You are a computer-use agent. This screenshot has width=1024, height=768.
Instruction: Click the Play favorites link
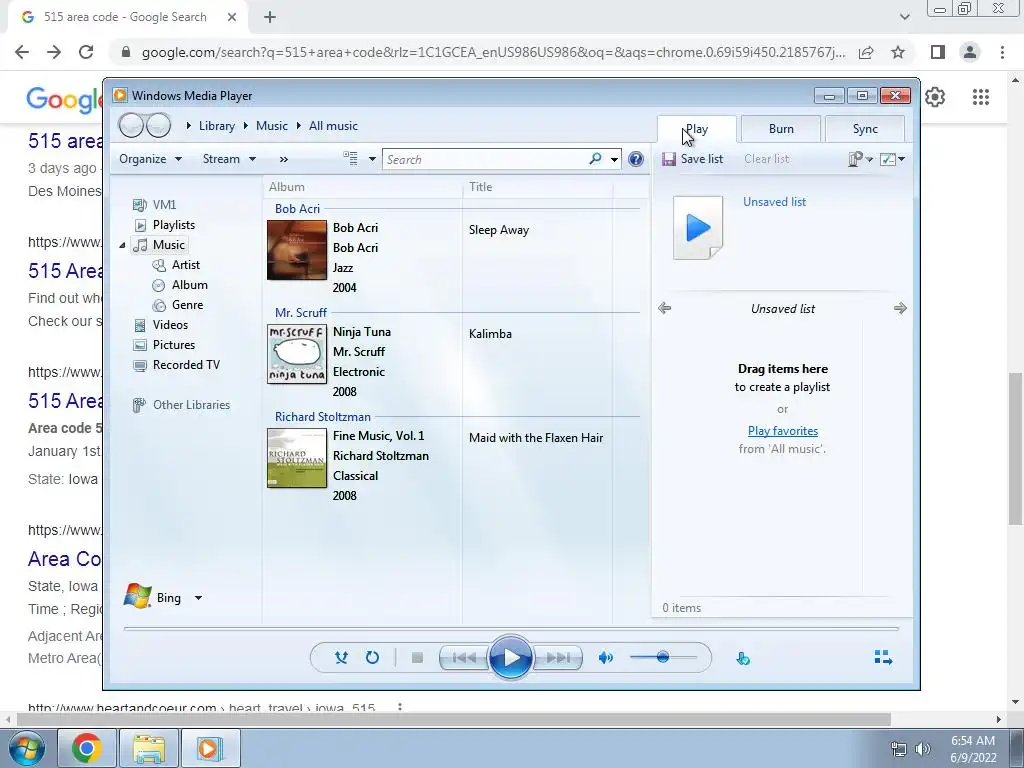783,431
